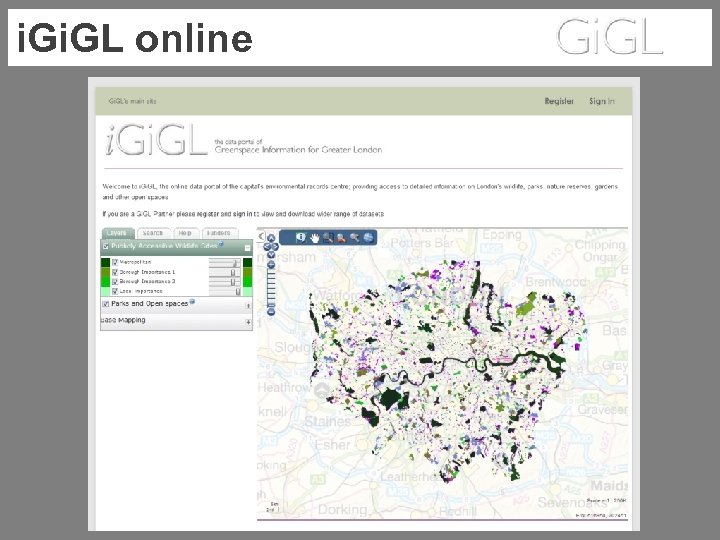The height and width of the screenshot is (540, 720).
Task: Uncheck the Borough Importance 1 layer
Action: click(115, 272)
